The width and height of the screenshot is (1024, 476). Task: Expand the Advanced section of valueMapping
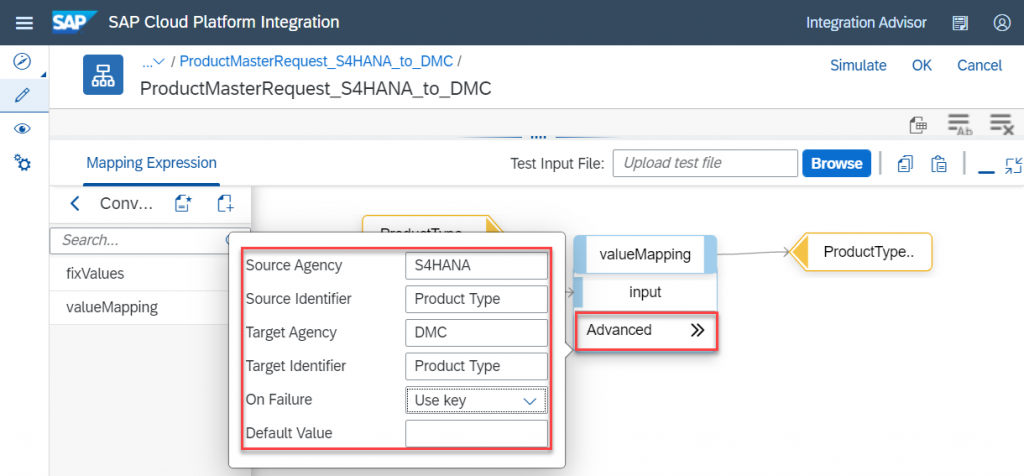click(646, 330)
